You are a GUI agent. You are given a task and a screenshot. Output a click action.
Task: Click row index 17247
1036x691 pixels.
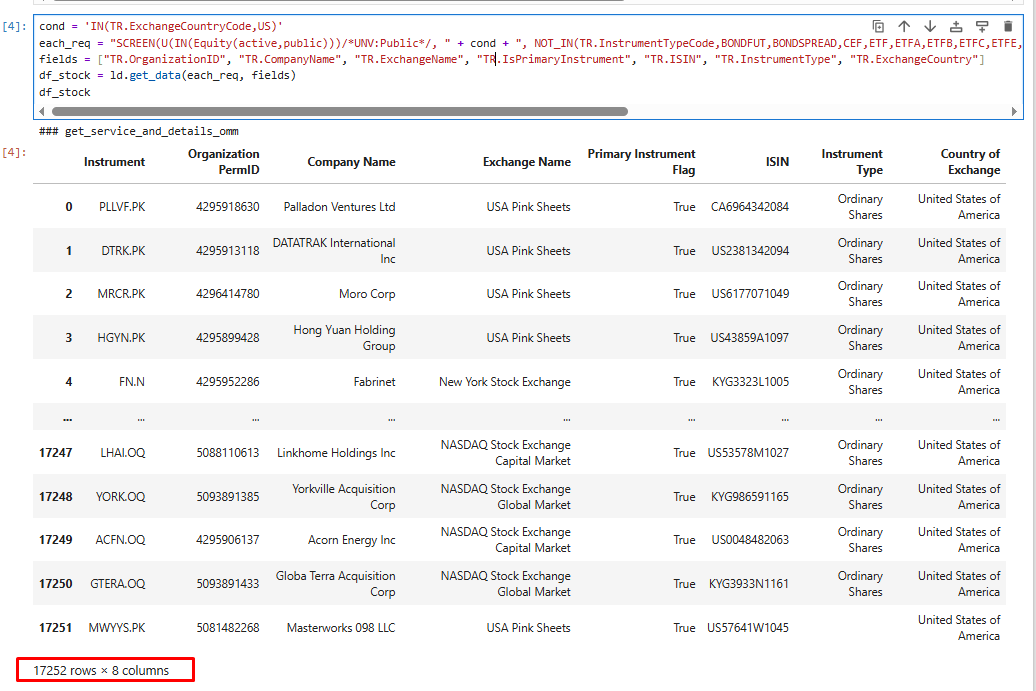pyautogui.click(x=56, y=453)
